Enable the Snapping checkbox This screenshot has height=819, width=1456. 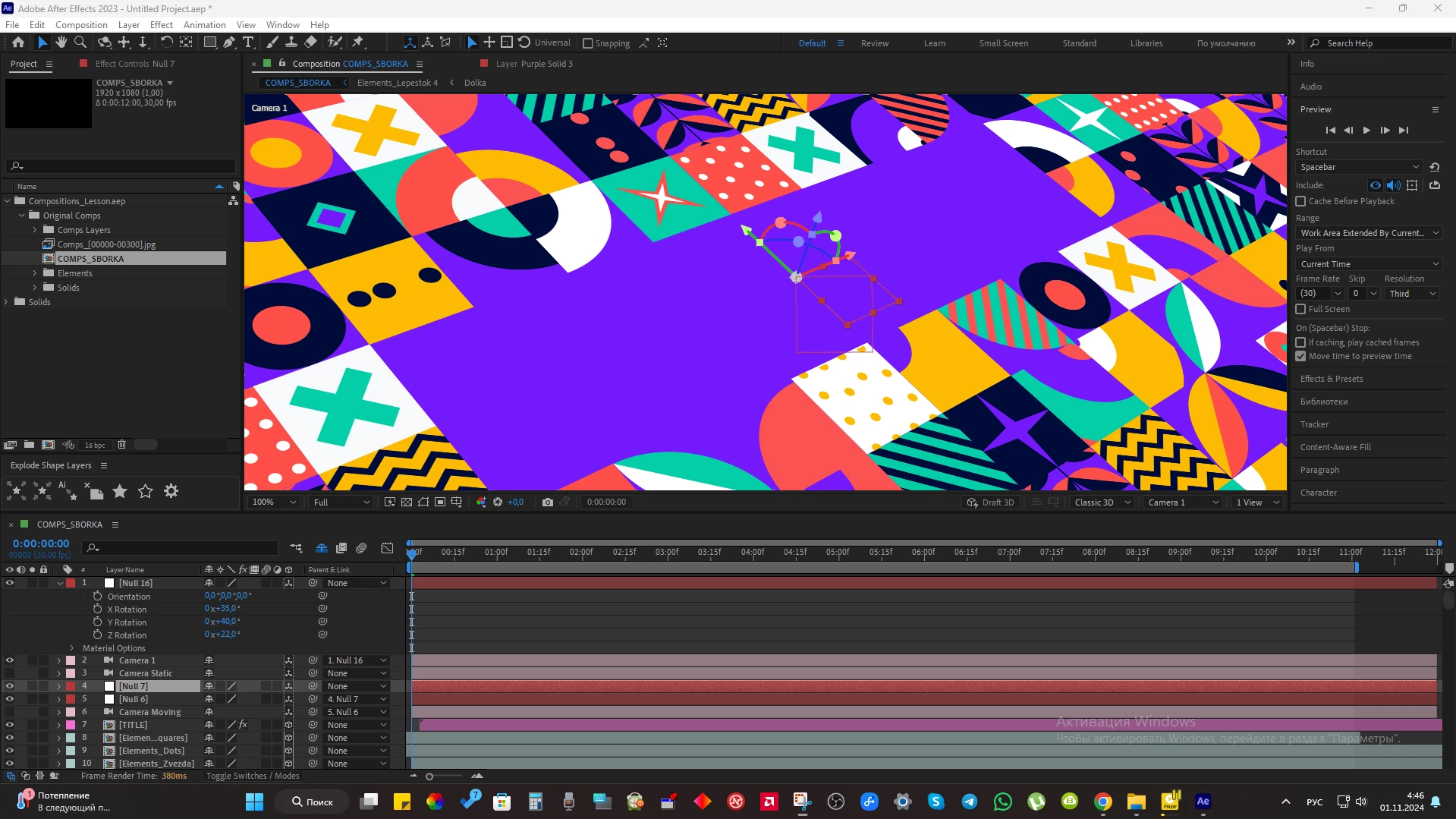tap(587, 43)
